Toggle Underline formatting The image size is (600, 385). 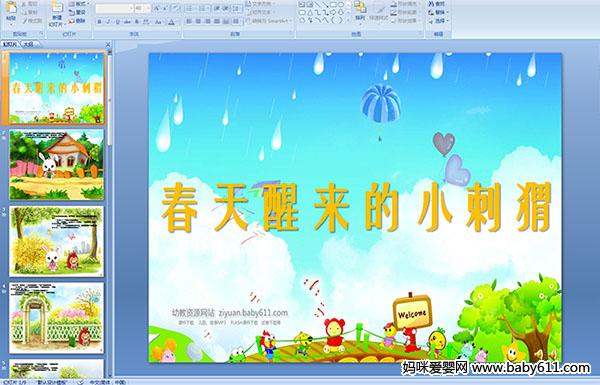[x=117, y=22]
